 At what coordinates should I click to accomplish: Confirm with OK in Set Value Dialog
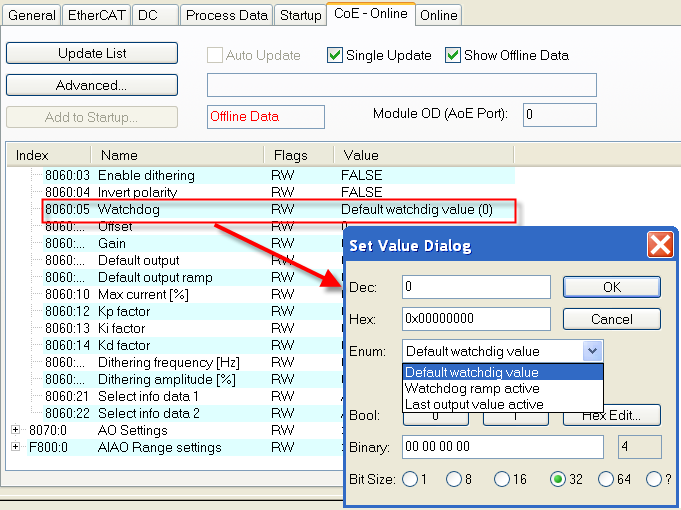pyautogui.click(x=612, y=287)
